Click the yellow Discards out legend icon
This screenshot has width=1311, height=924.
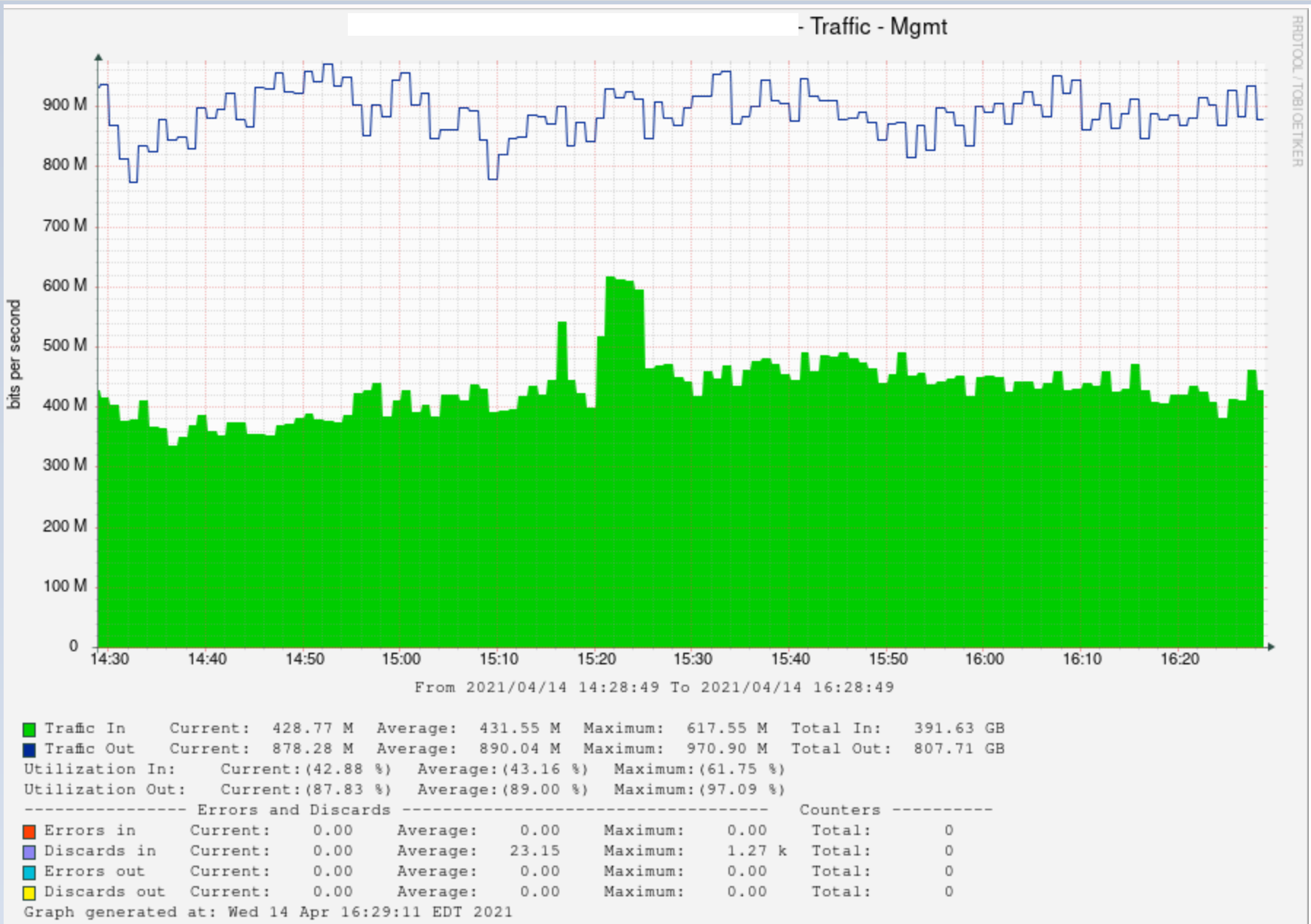[x=29, y=891]
